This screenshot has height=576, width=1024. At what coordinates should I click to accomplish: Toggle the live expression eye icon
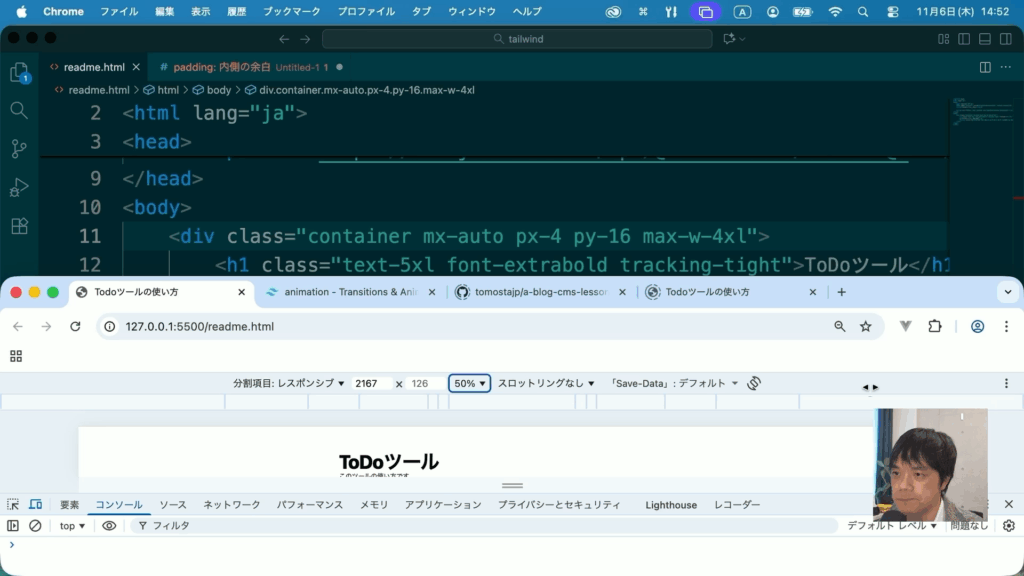[109, 525]
